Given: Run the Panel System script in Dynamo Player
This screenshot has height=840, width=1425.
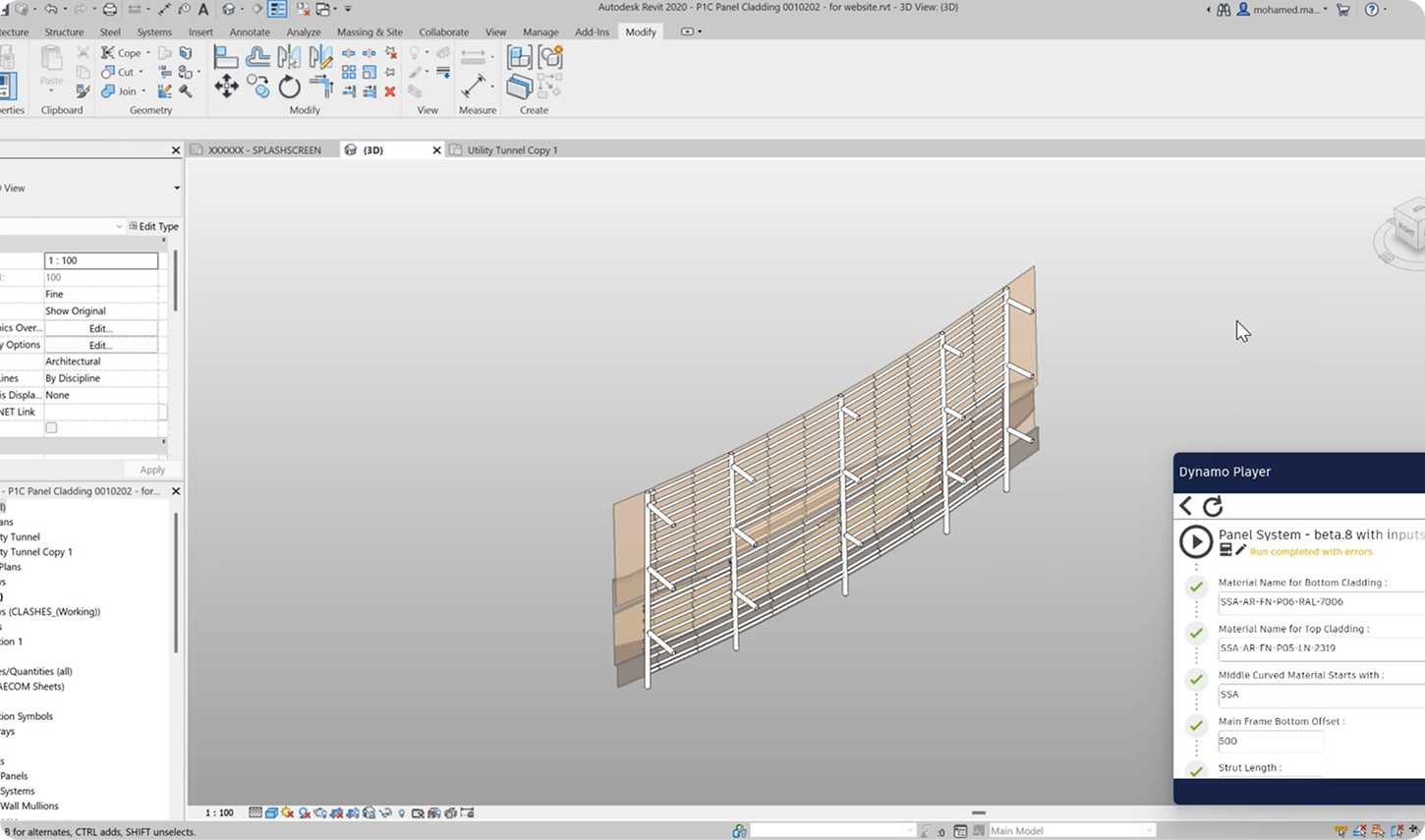Looking at the screenshot, I should click(x=1197, y=541).
